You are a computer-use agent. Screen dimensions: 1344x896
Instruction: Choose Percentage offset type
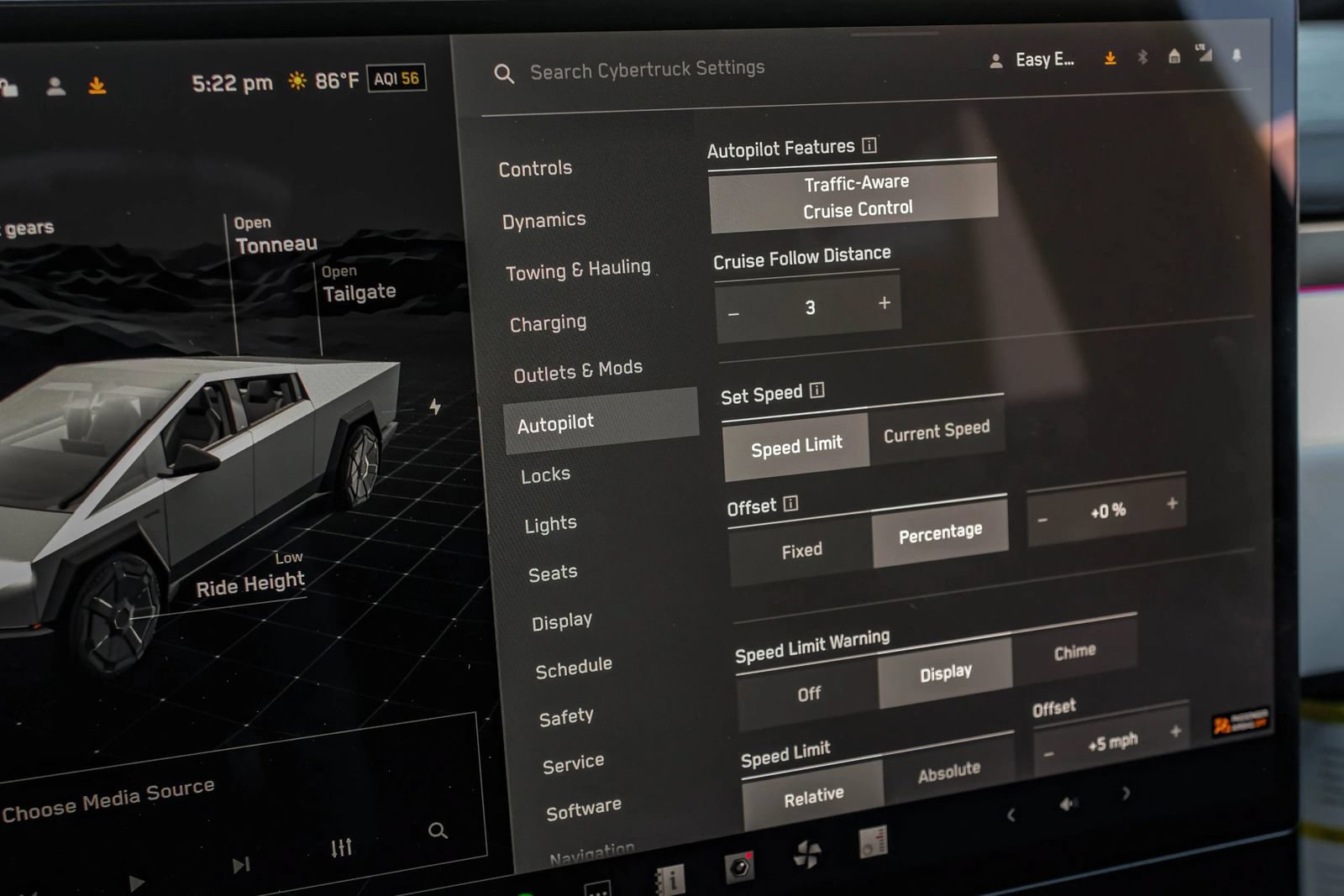coord(940,533)
